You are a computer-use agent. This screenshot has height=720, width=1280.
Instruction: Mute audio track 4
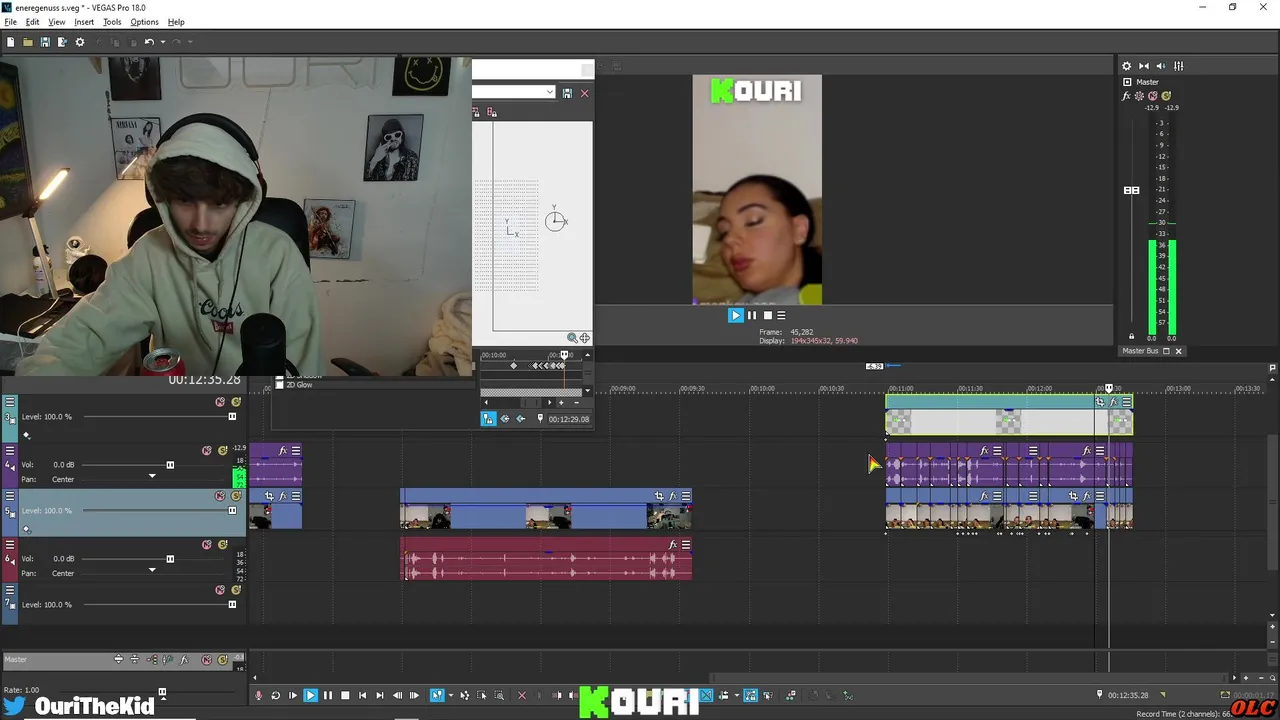tap(207, 451)
